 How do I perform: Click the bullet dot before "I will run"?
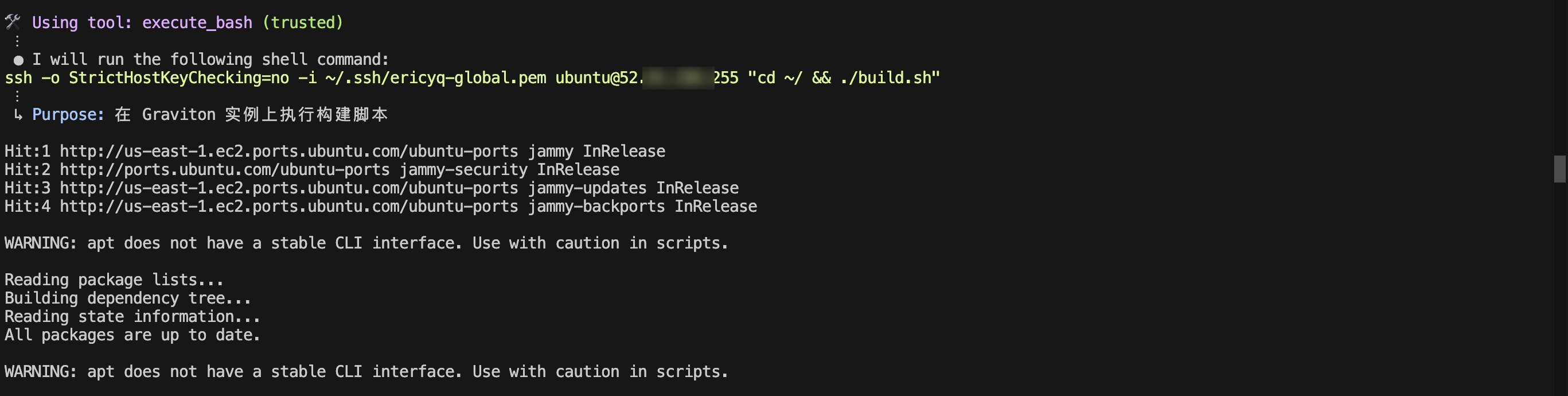tap(19, 60)
